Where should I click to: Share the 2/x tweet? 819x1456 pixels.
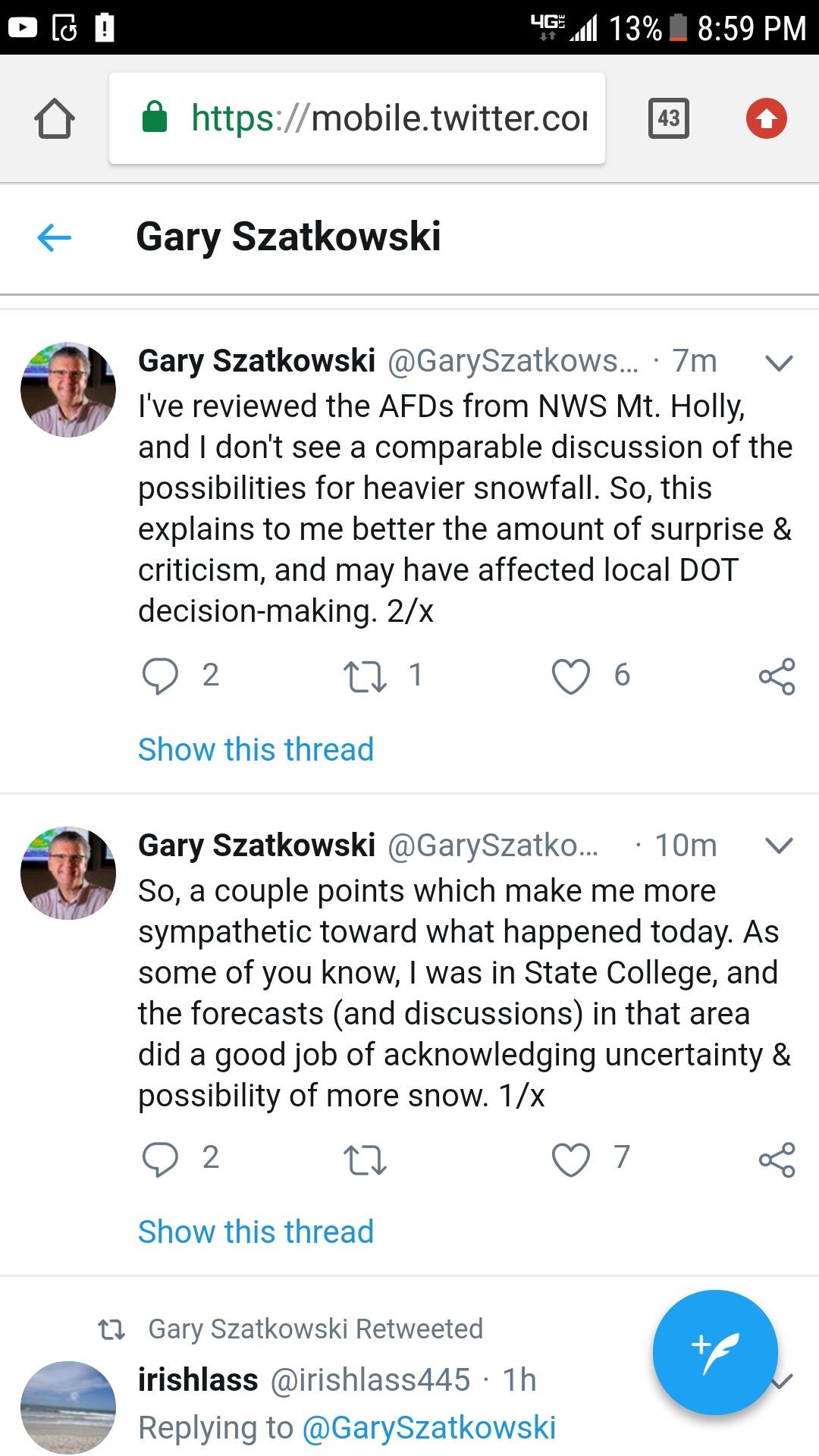pos(777,676)
